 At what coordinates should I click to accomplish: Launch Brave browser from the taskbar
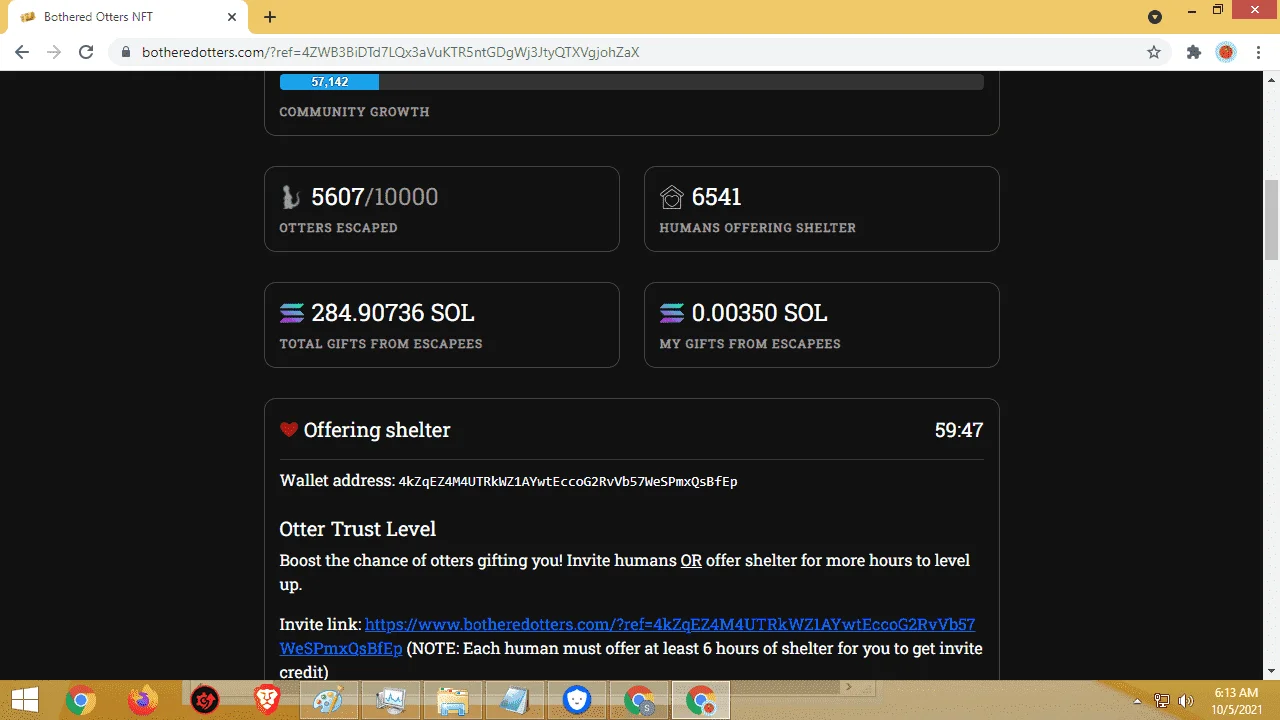pos(266,700)
